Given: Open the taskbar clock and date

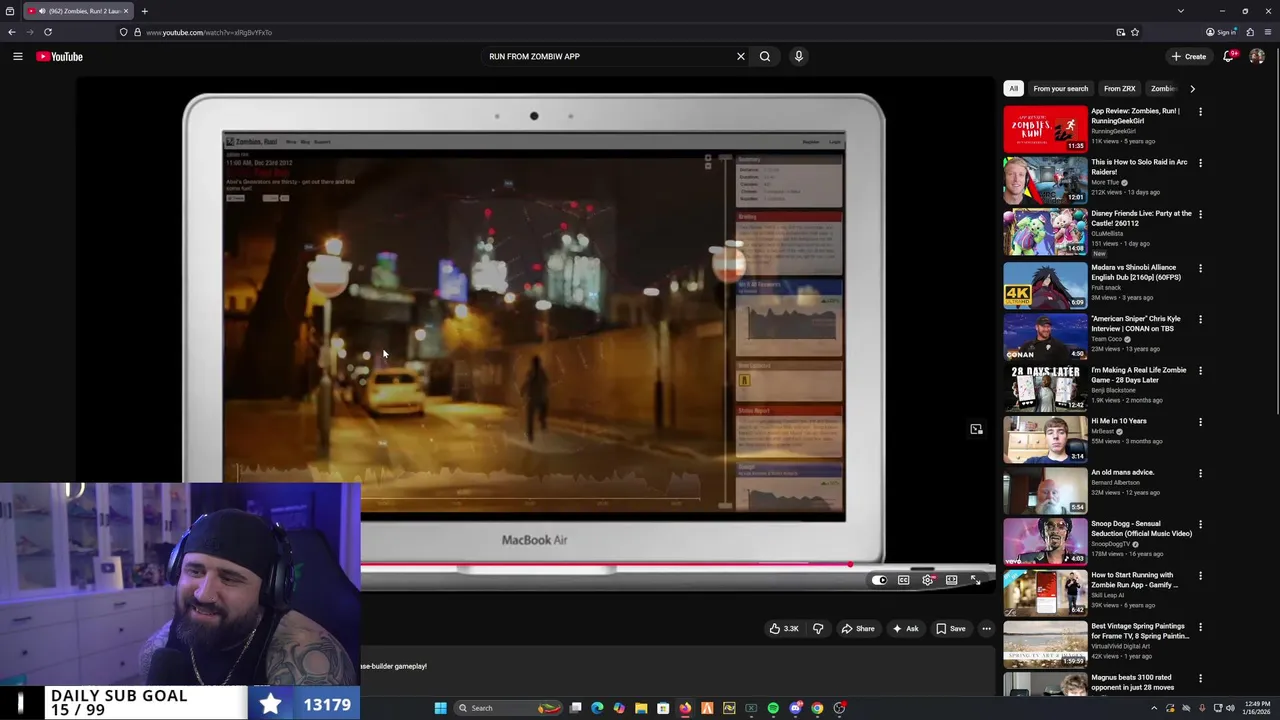Looking at the screenshot, I should (x=1257, y=708).
